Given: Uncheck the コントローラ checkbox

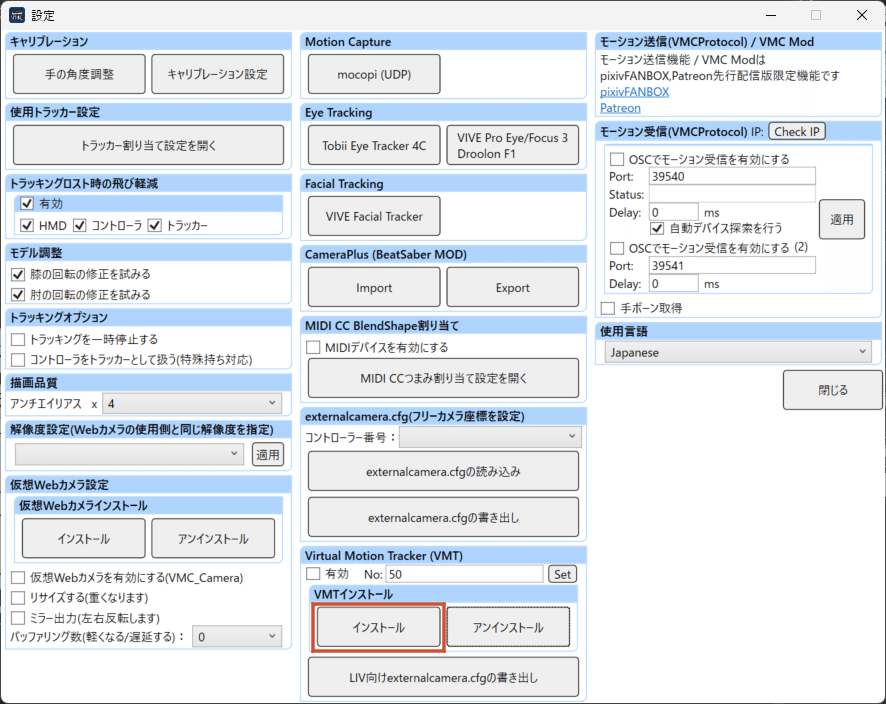Looking at the screenshot, I should [80, 225].
